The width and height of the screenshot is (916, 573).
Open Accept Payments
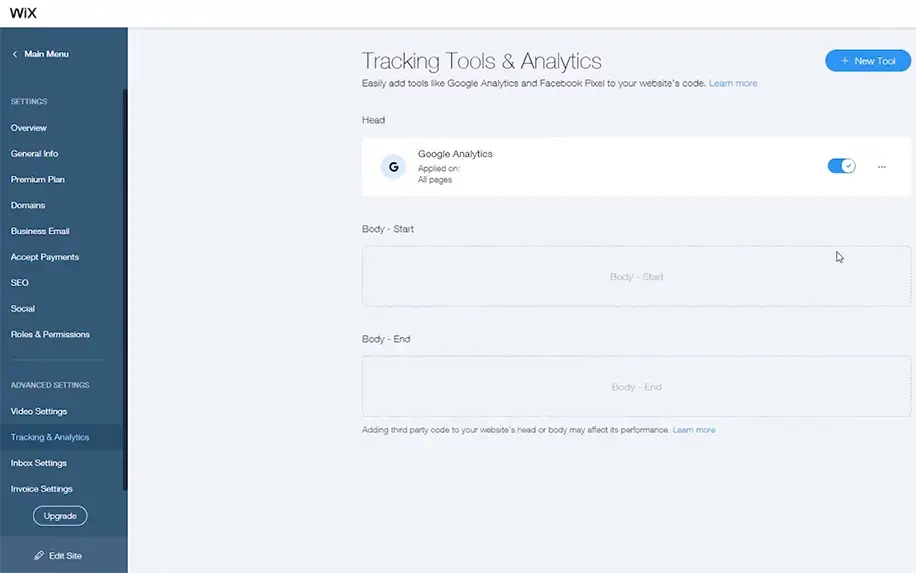pos(44,257)
